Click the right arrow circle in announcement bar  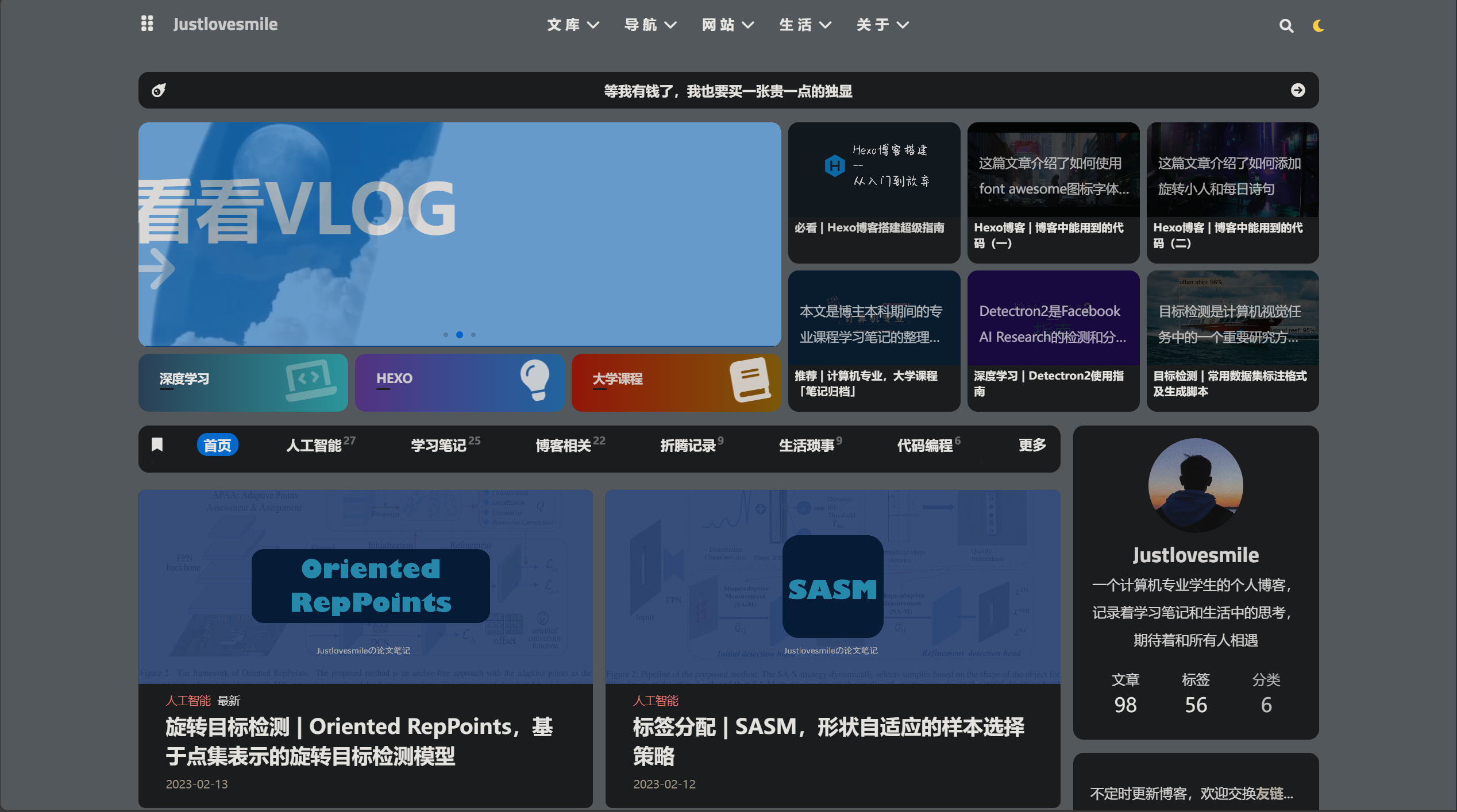pyautogui.click(x=1297, y=90)
